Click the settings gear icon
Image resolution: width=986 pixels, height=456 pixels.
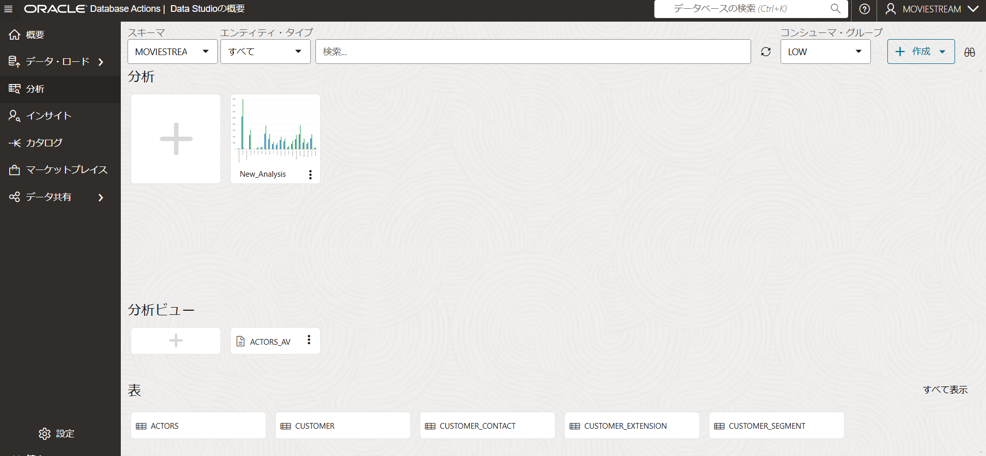[44, 433]
